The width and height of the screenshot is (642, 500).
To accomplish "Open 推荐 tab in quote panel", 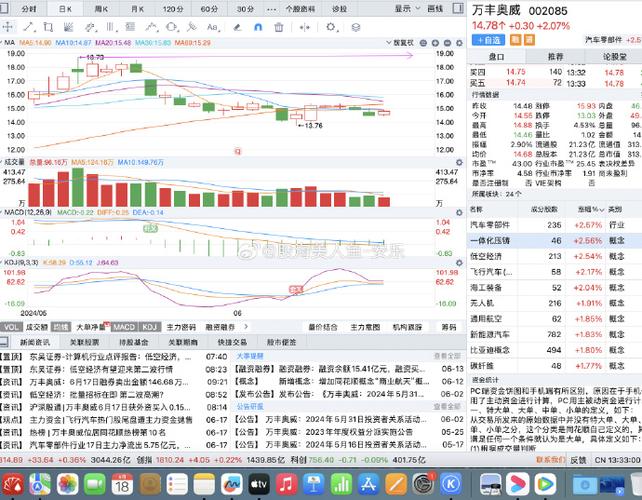I will tap(555, 57).
